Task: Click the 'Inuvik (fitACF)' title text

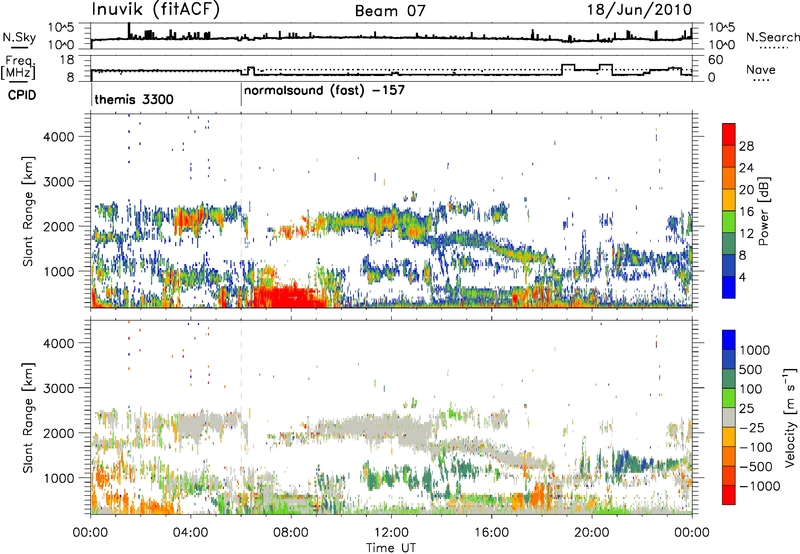Action: 155,10
